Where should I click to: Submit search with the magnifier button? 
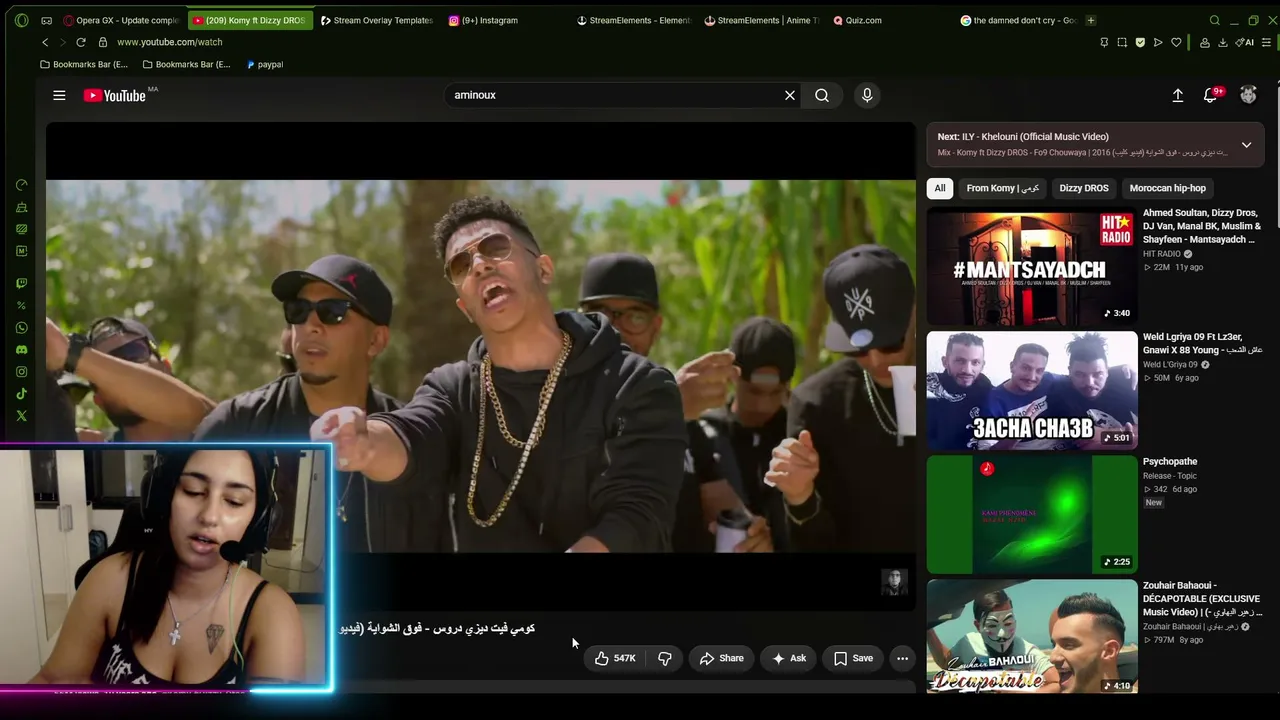pyautogui.click(x=822, y=95)
